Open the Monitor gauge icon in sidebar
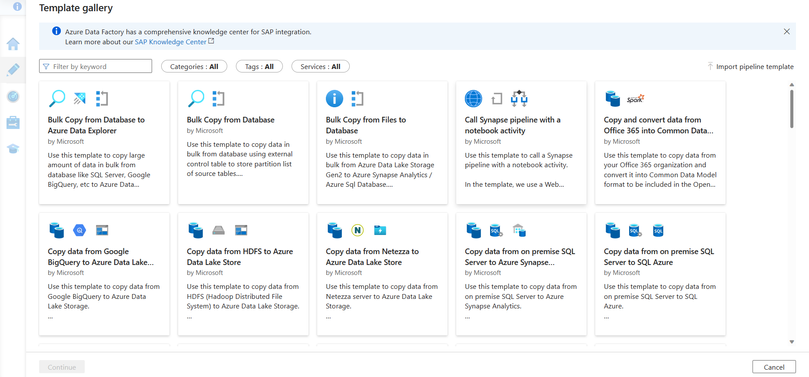Screen dimensions: 809x377 [x=13, y=96]
